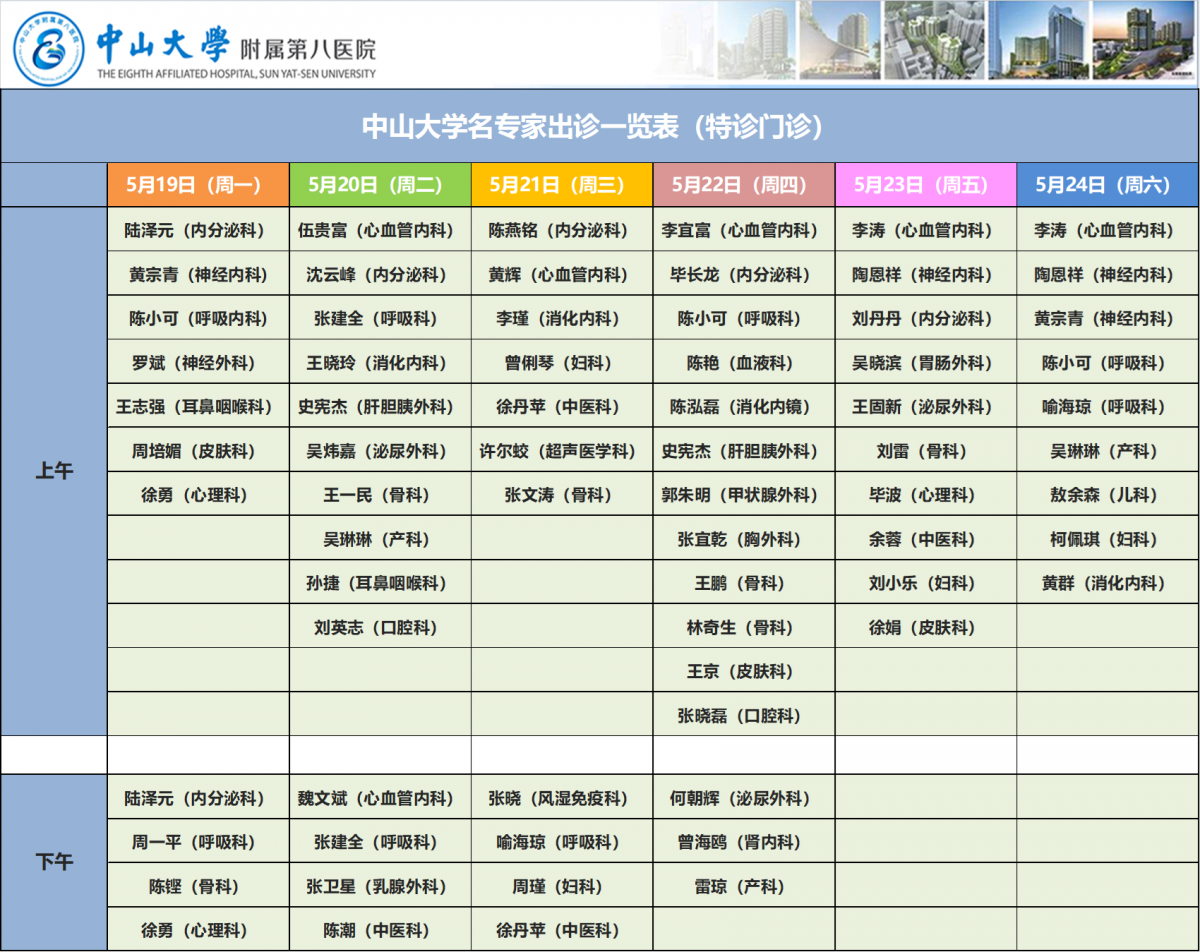Click the cell 王志强（耳鼻咽喉科）
This screenshot has width=1200, height=952.
pos(198,407)
